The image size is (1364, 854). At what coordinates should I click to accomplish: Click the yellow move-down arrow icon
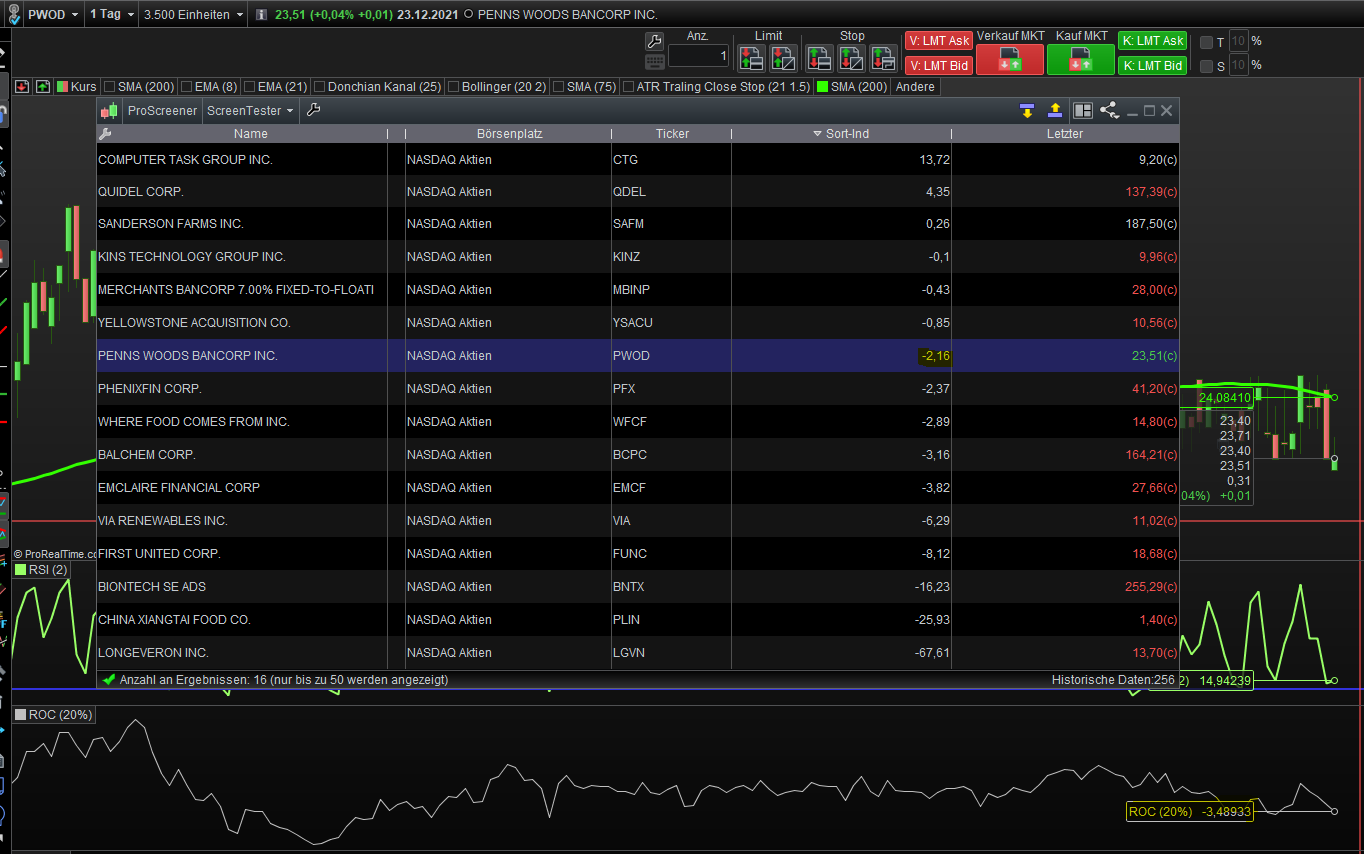(x=1026, y=110)
